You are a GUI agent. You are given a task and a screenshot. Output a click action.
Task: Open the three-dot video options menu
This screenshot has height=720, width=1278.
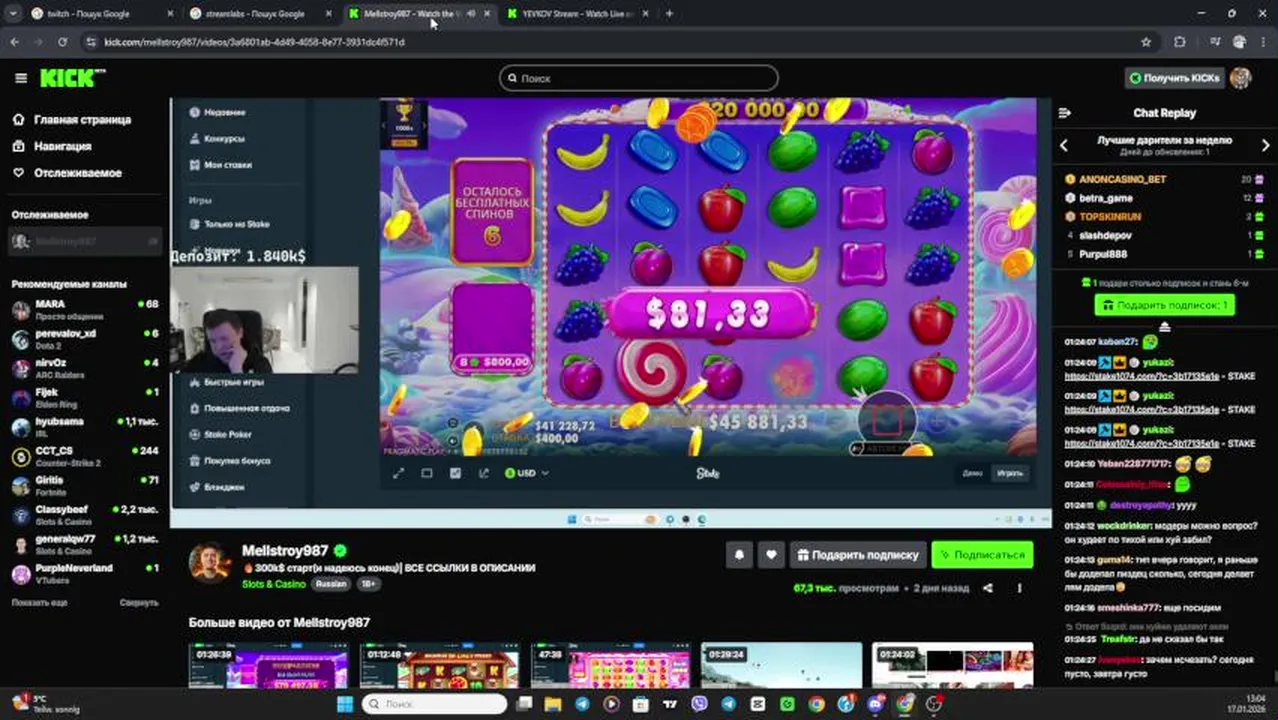point(1019,588)
